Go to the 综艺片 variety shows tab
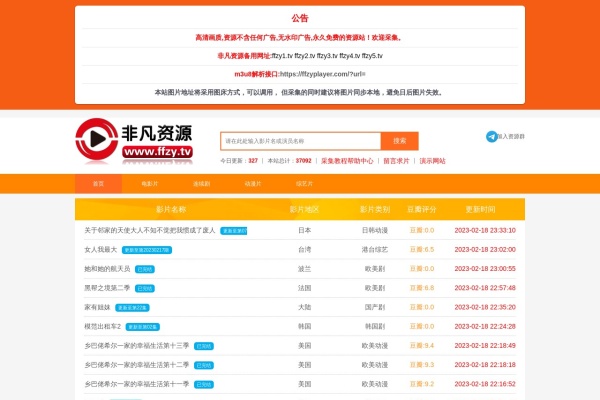This screenshot has height=400, width=600. [x=304, y=184]
